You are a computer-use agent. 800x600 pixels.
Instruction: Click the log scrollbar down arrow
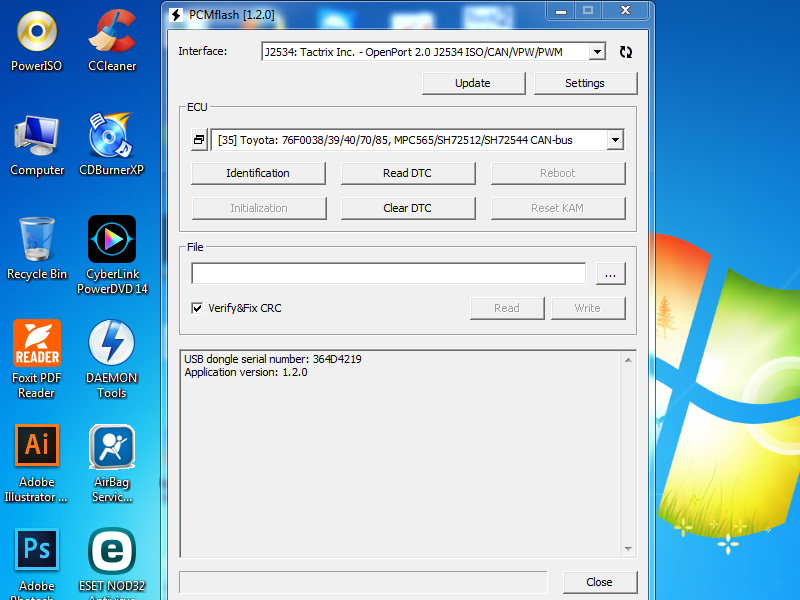click(629, 549)
